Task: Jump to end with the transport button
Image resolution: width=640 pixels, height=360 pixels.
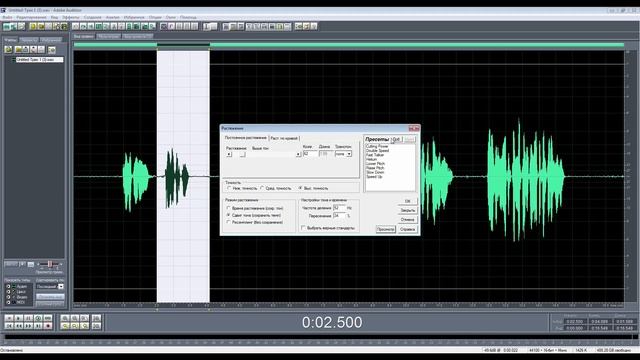Action: tap(38, 326)
